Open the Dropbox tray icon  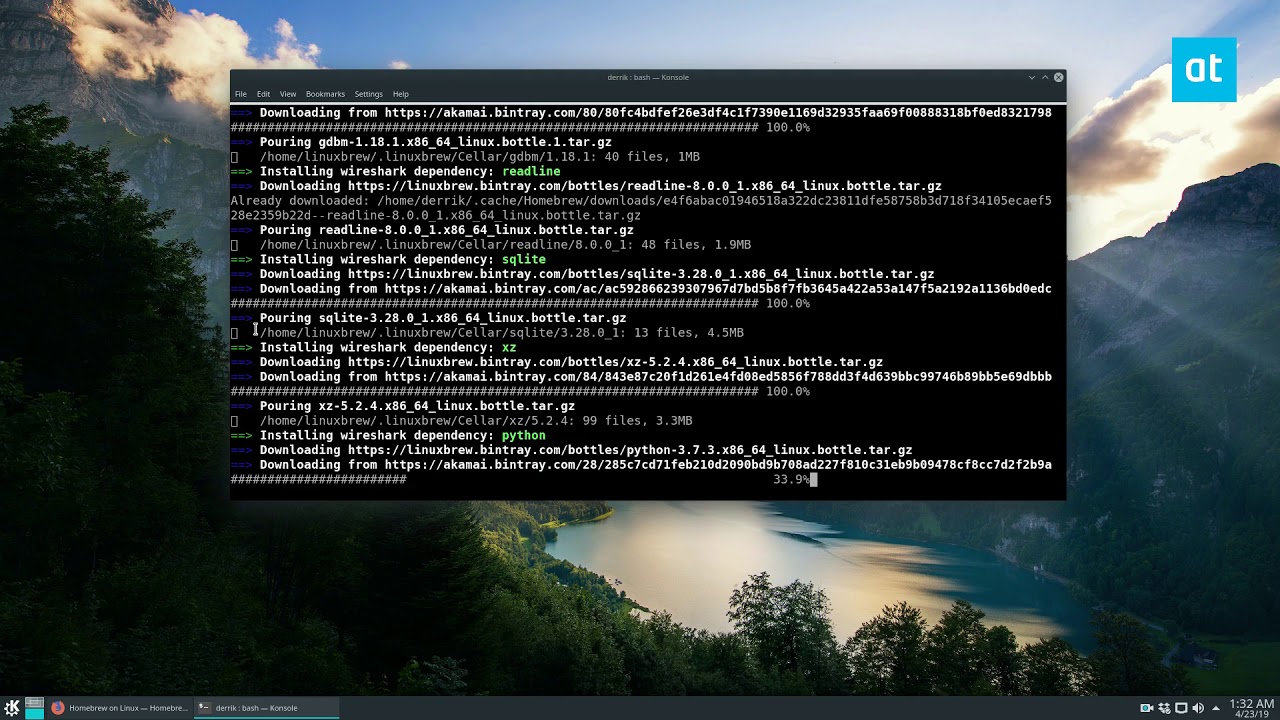point(1164,708)
